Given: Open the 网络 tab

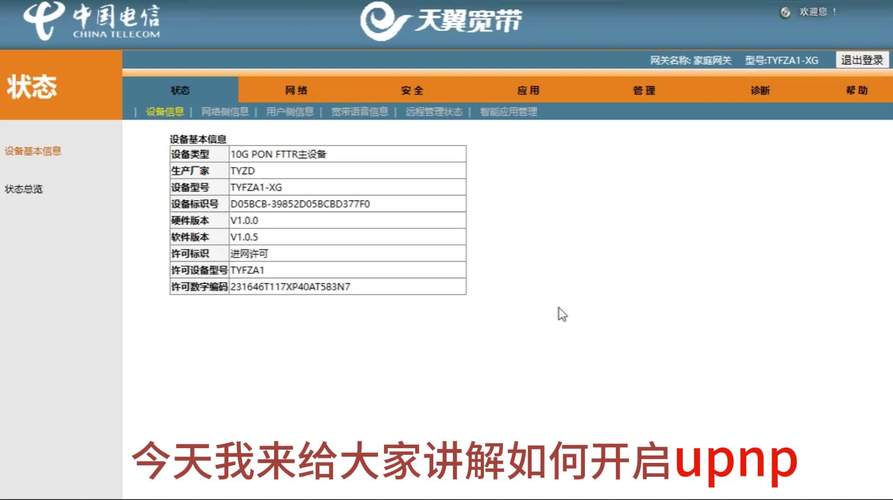Looking at the screenshot, I should pos(296,90).
